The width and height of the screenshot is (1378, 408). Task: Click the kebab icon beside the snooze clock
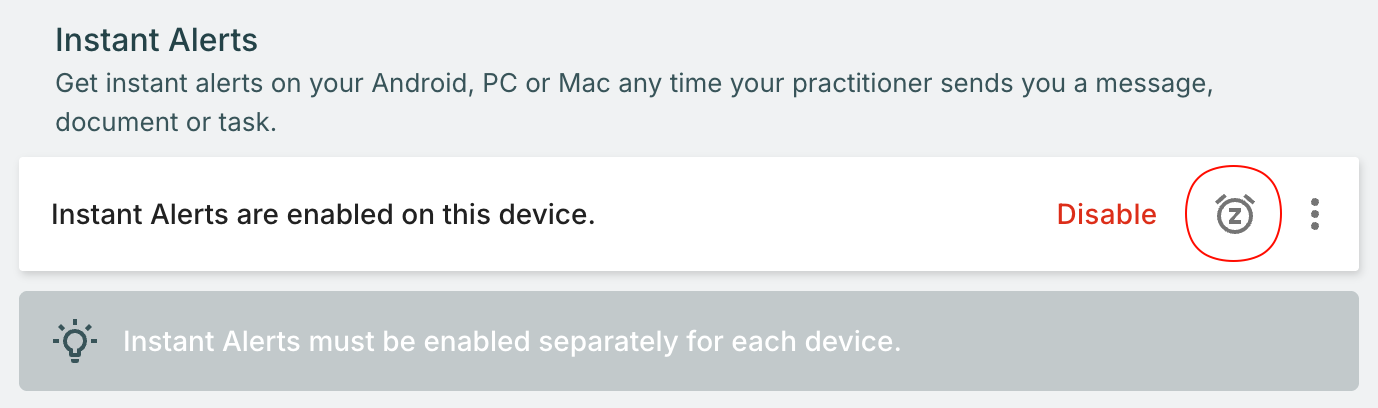[1315, 214]
